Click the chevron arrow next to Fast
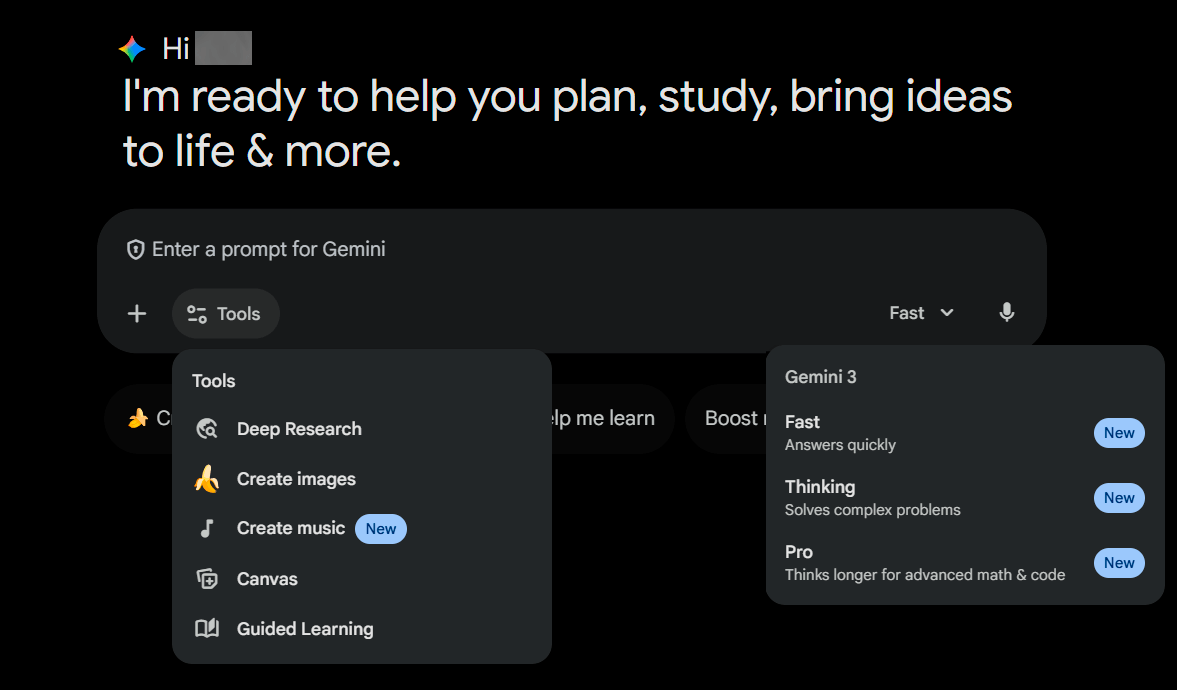This screenshot has width=1177, height=690. click(x=947, y=313)
